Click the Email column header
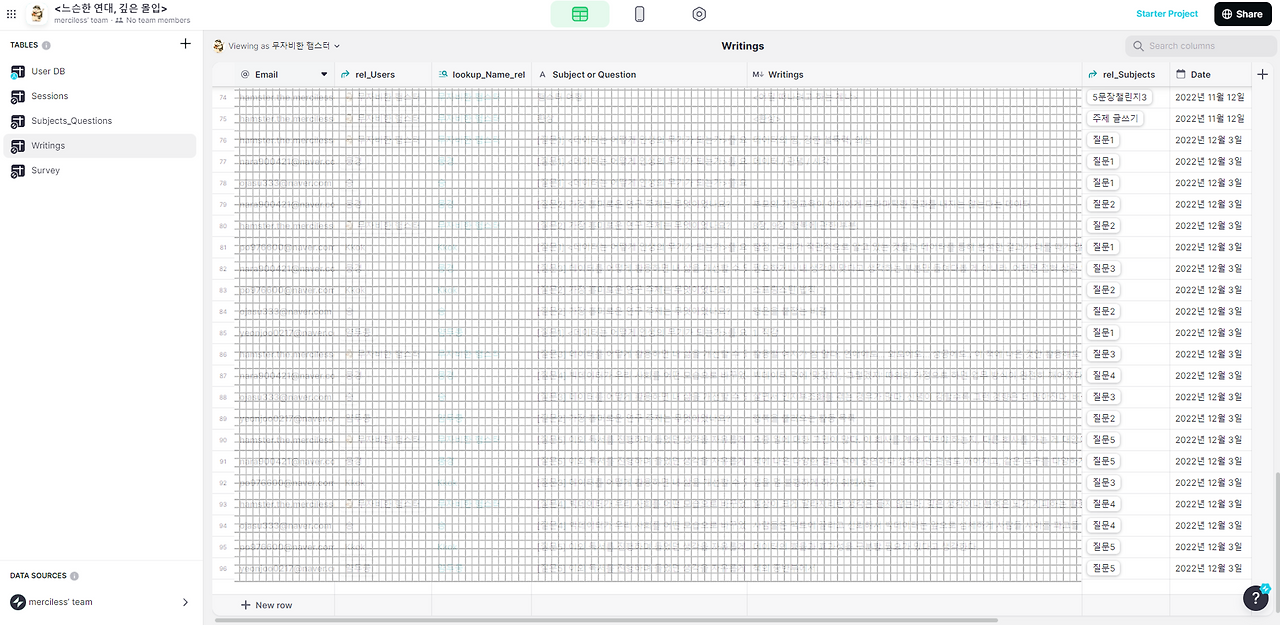This screenshot has width=1280, height=625. (x=285, y=74)
